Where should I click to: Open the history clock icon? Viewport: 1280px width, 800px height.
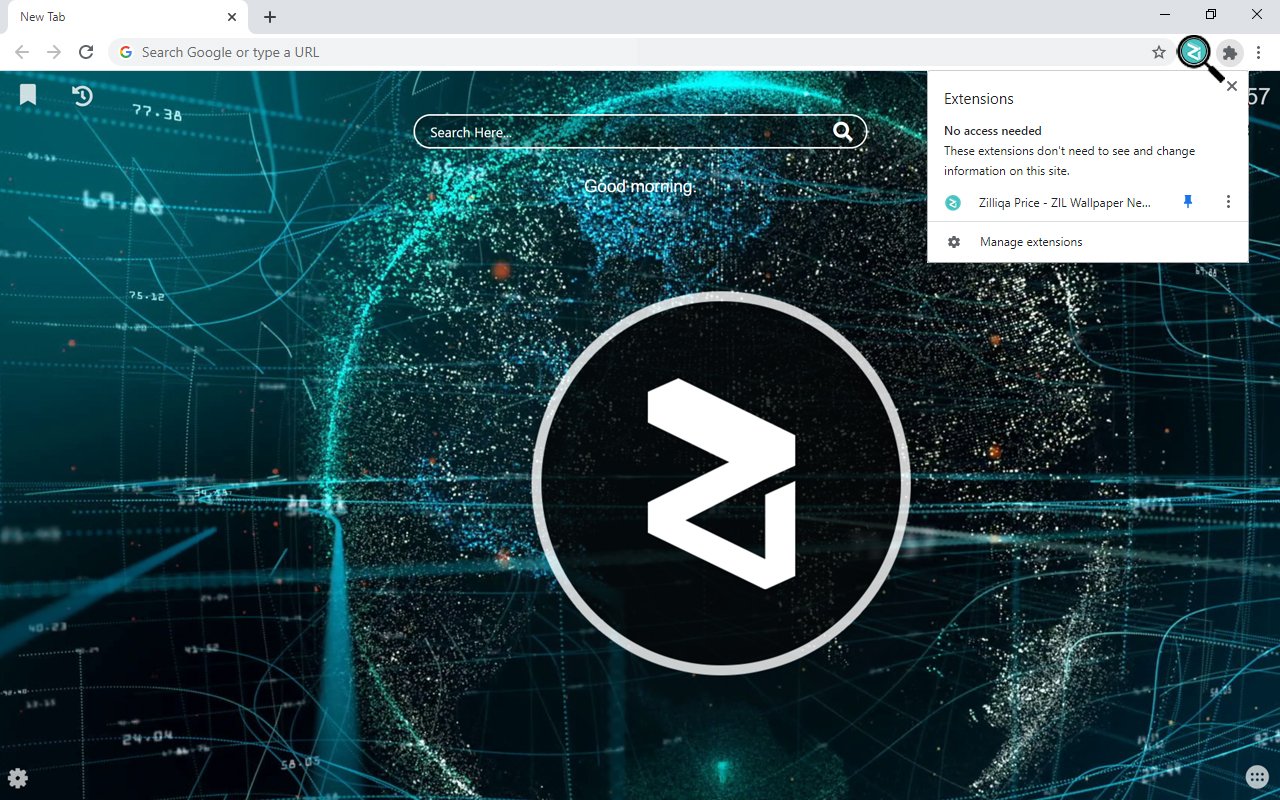(82, 95)
